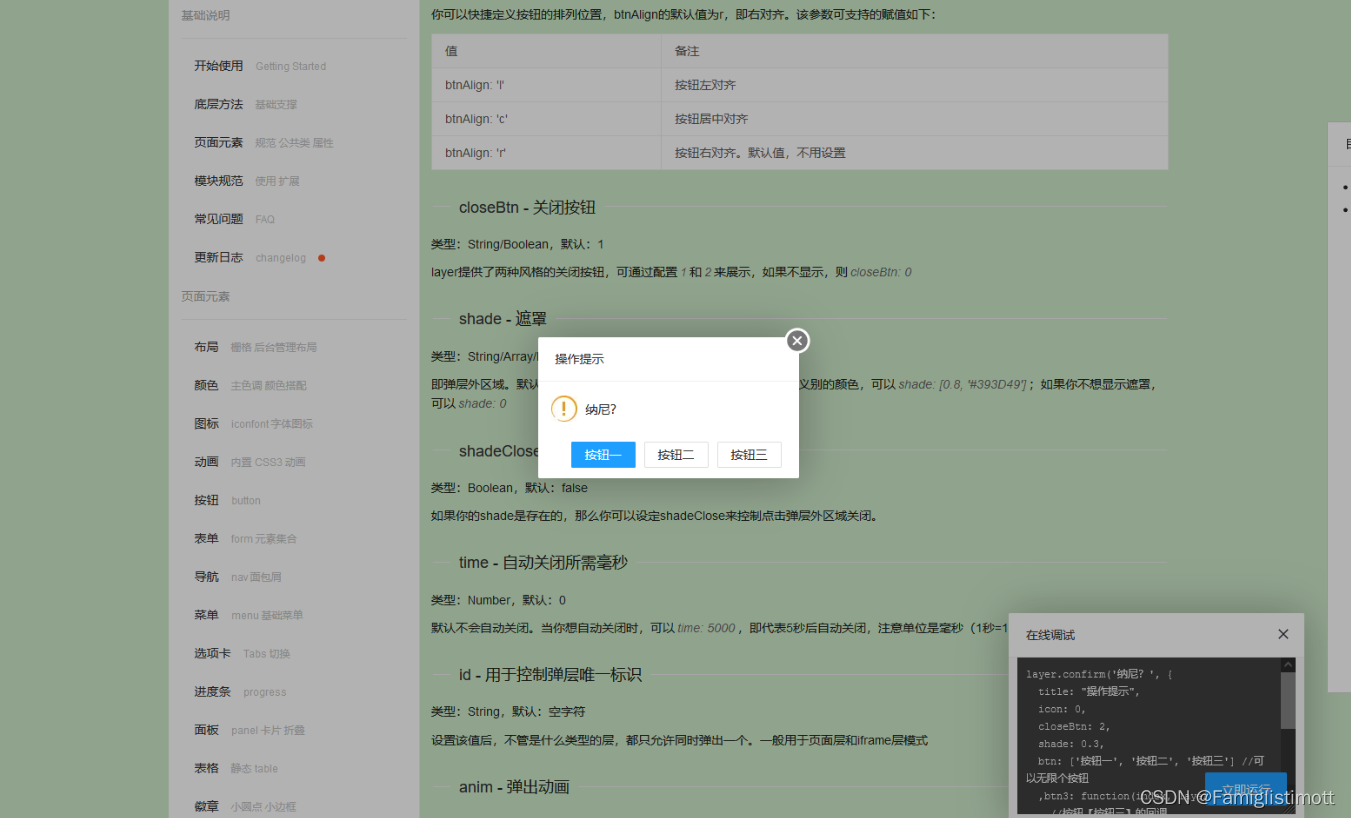The height and width of the screenshot is (818, 1351).
Task: Click the blue 按钮一 button in the dialog
Action: [x=603, y=454]
